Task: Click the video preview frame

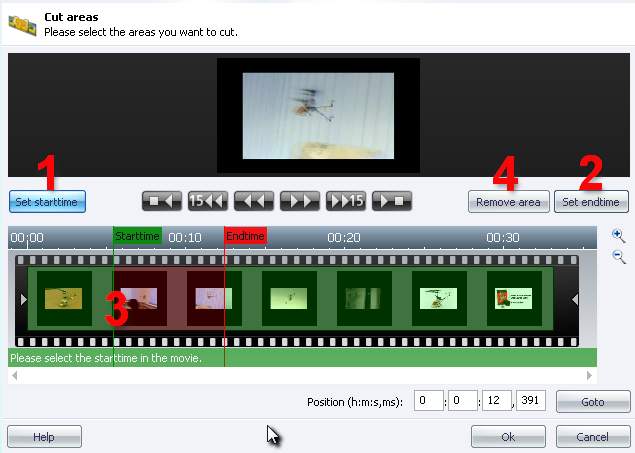Action: pos(318,116)
